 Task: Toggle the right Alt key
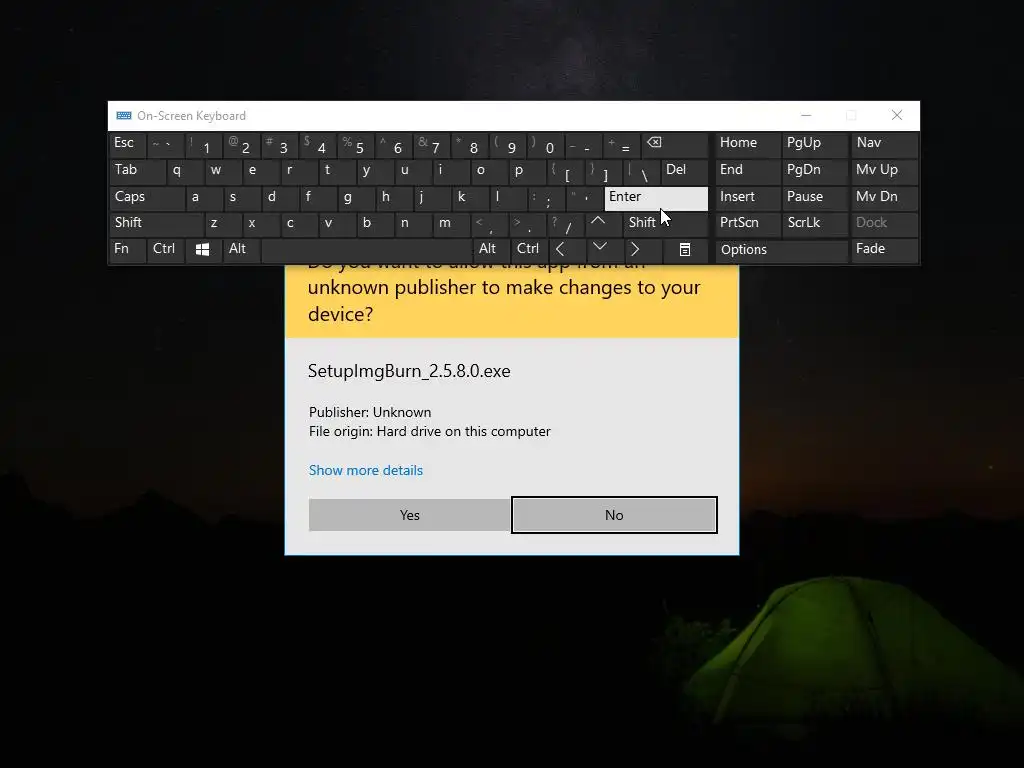[492, 249]
